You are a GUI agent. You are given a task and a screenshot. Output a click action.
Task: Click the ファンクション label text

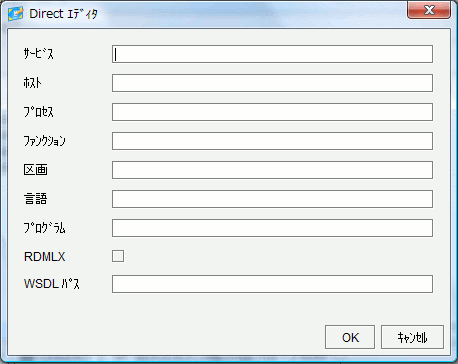point(44,141)
